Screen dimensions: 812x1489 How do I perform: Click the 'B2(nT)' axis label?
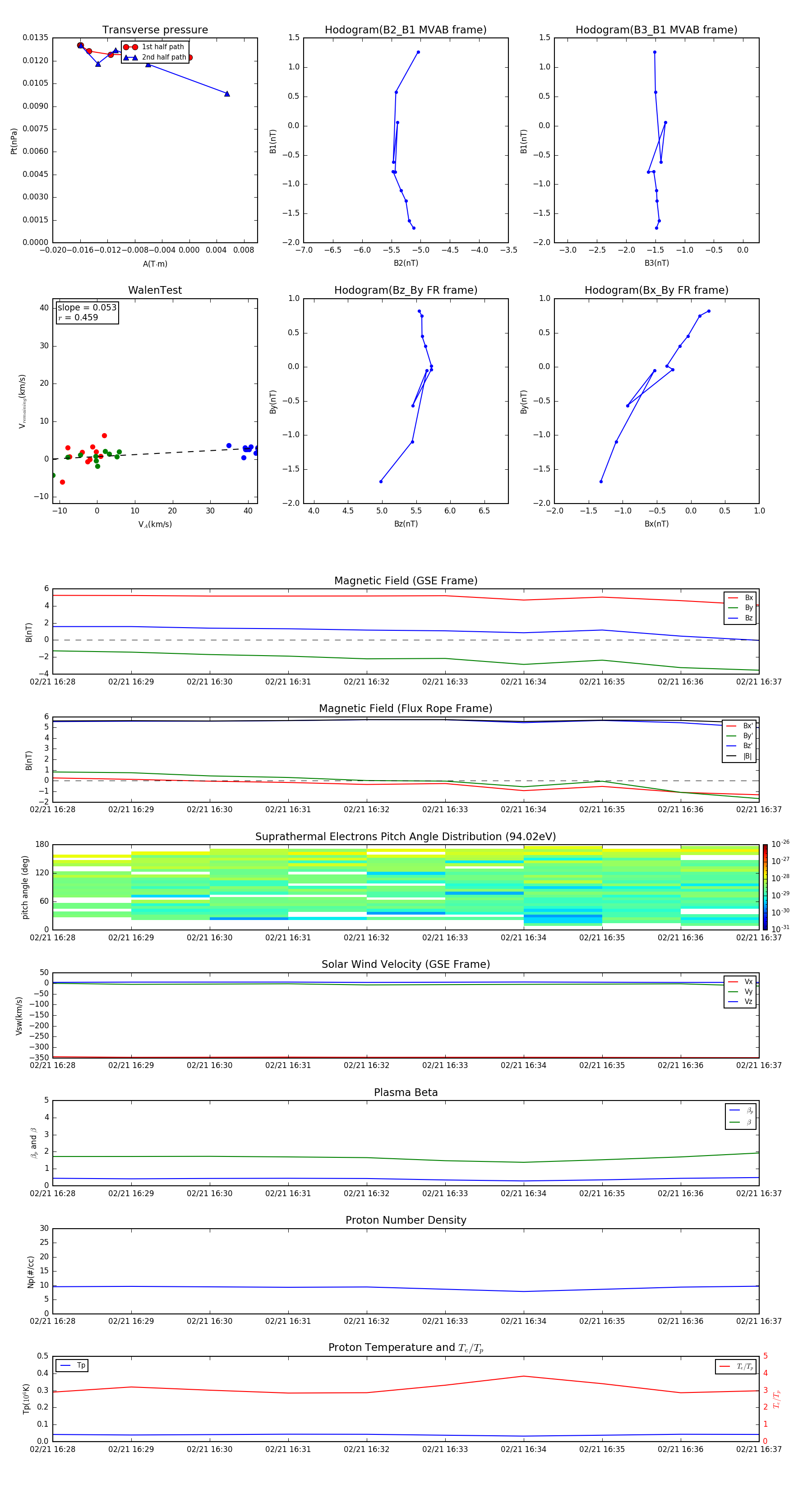[406, 263]
